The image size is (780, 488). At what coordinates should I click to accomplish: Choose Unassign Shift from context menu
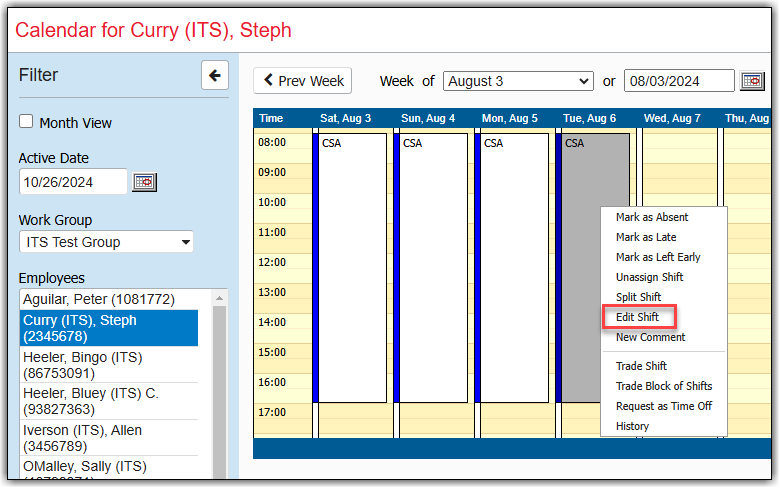649,277
